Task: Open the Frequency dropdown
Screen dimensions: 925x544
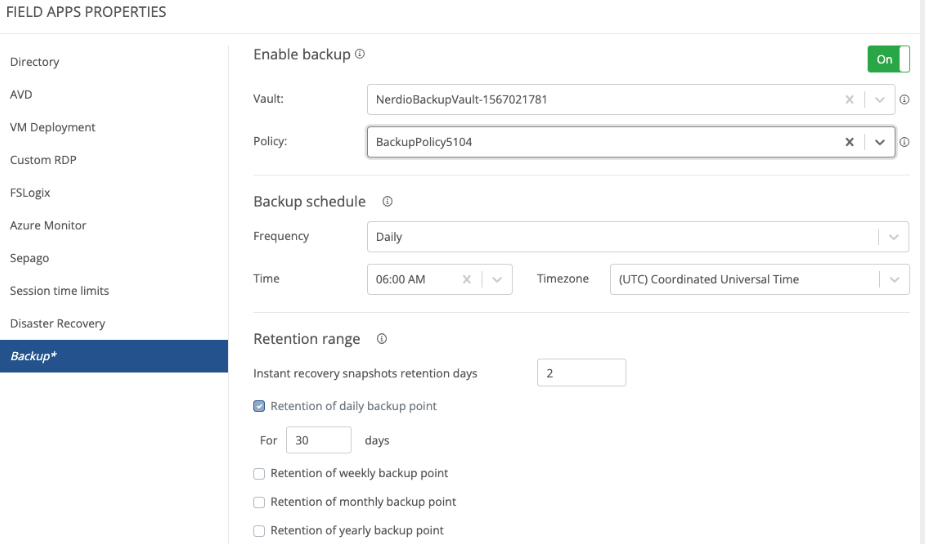Action: [892, 237]
